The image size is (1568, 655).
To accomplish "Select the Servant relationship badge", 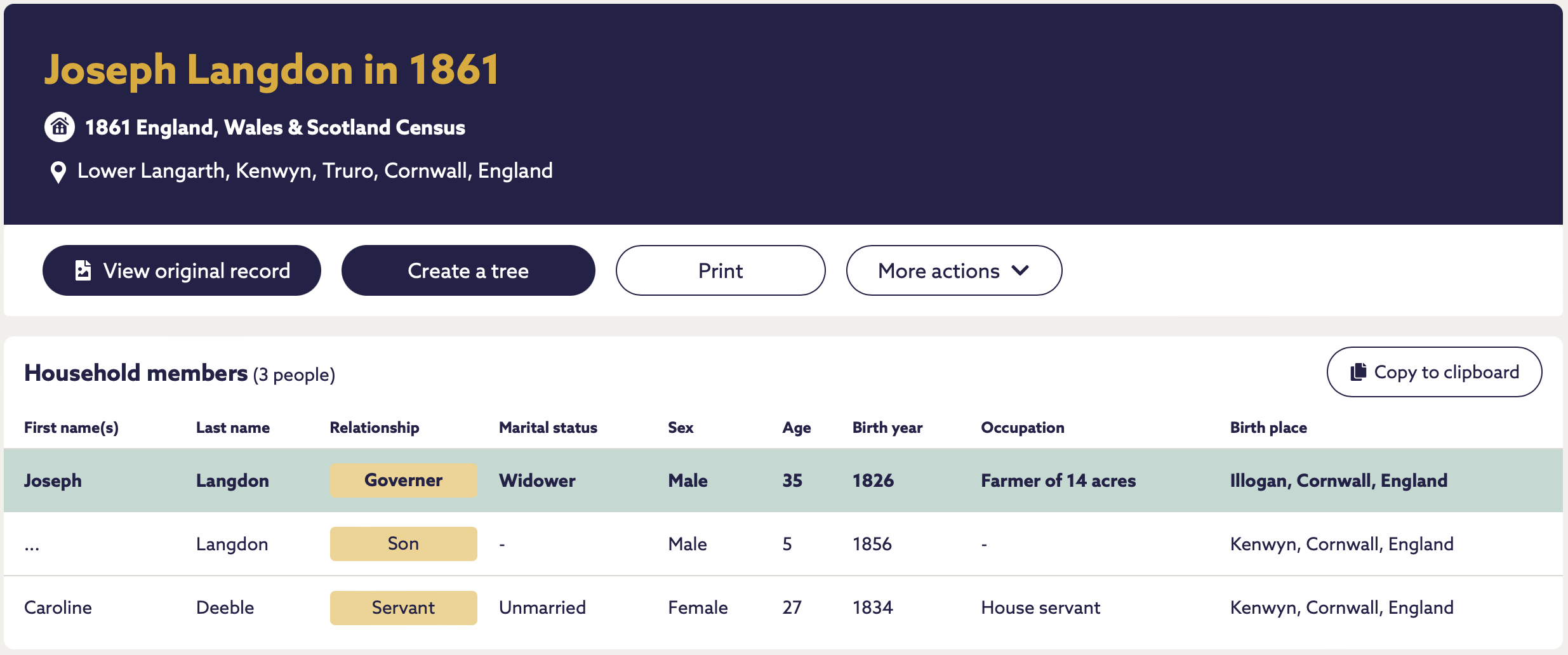I will click(403, 607).
